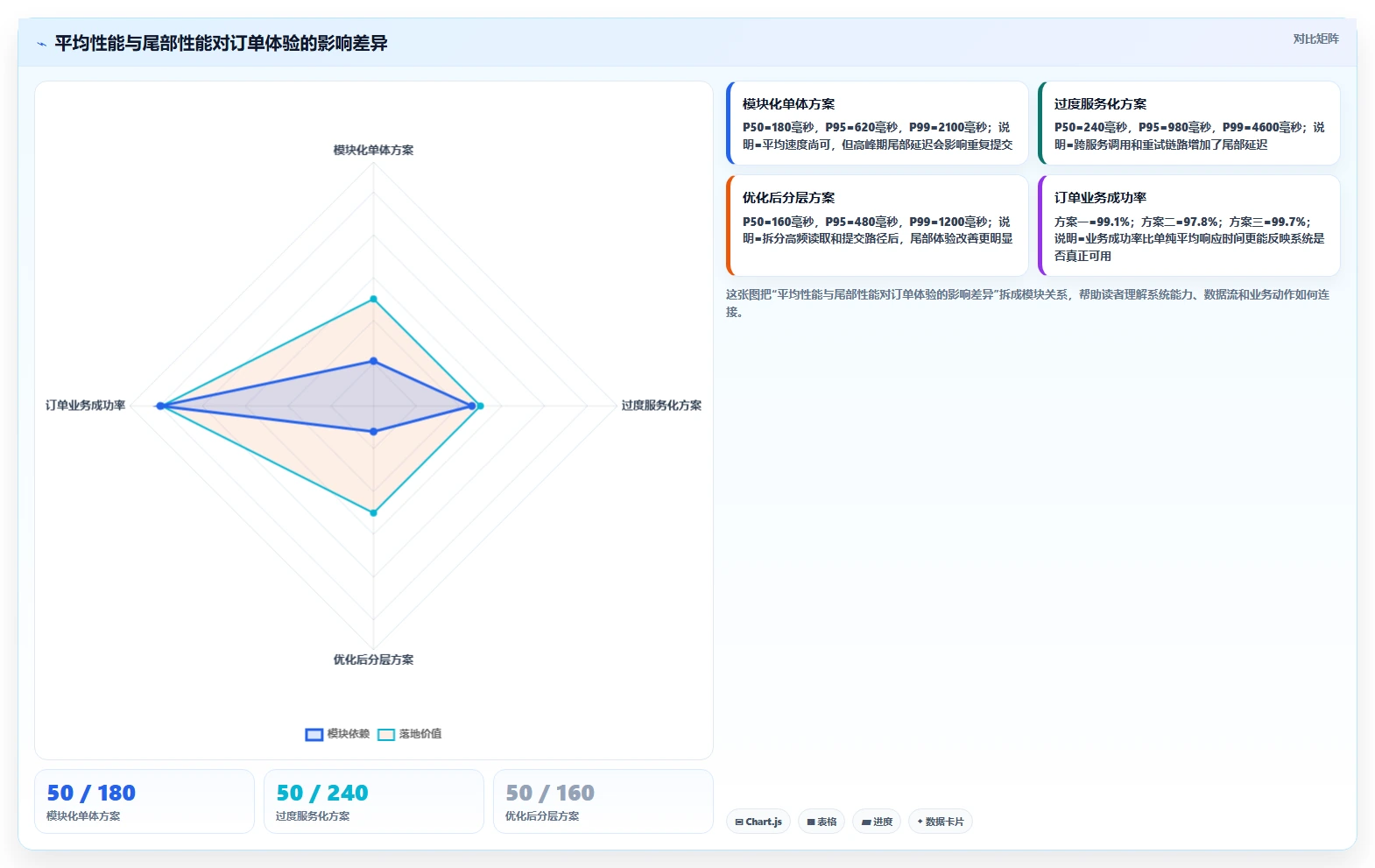Click the 数据卡片 tag chip

pyautogui.click(x=941, y=822)
